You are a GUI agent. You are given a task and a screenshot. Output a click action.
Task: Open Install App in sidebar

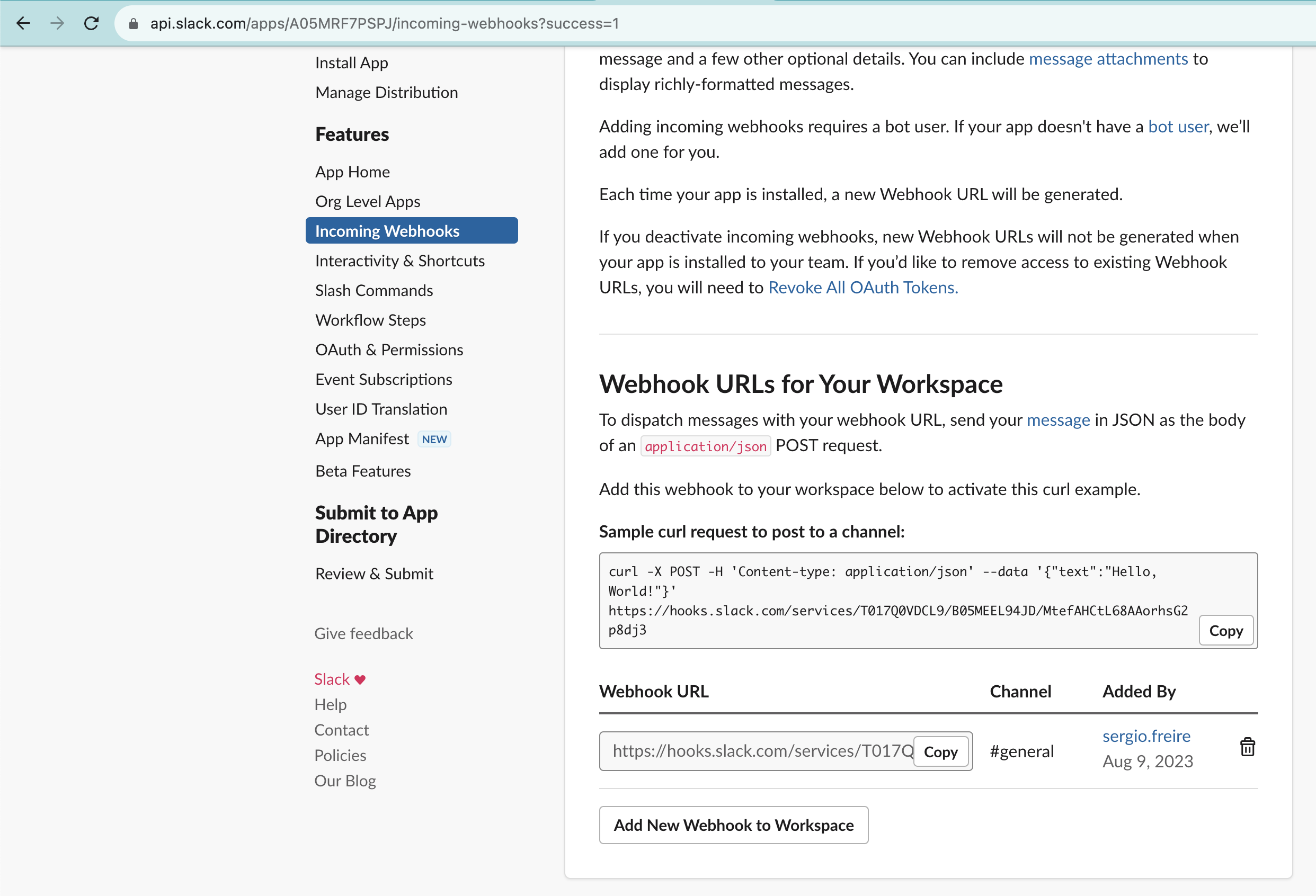point(352,63)
